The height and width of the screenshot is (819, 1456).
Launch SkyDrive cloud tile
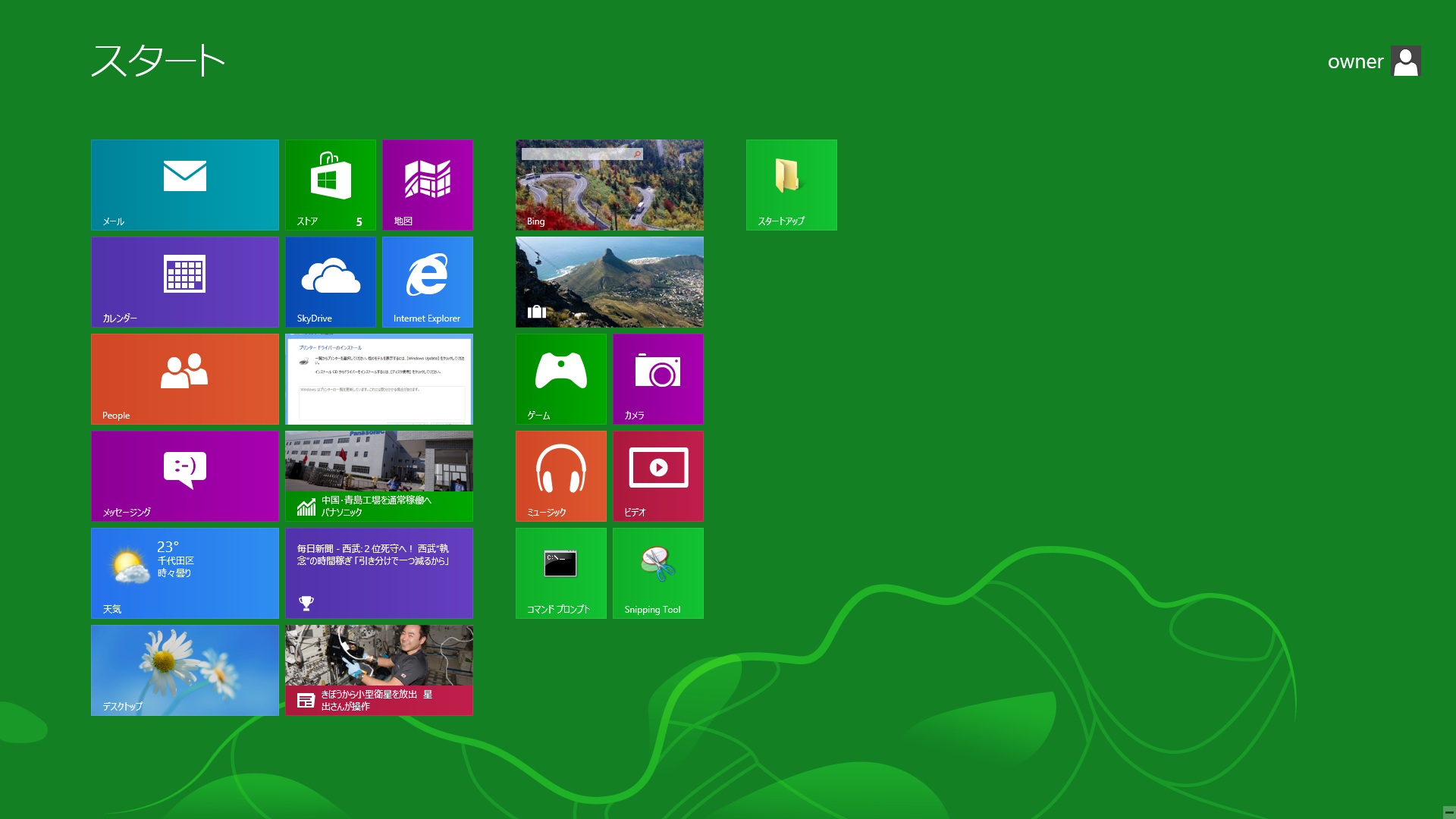tap(330, 281)
